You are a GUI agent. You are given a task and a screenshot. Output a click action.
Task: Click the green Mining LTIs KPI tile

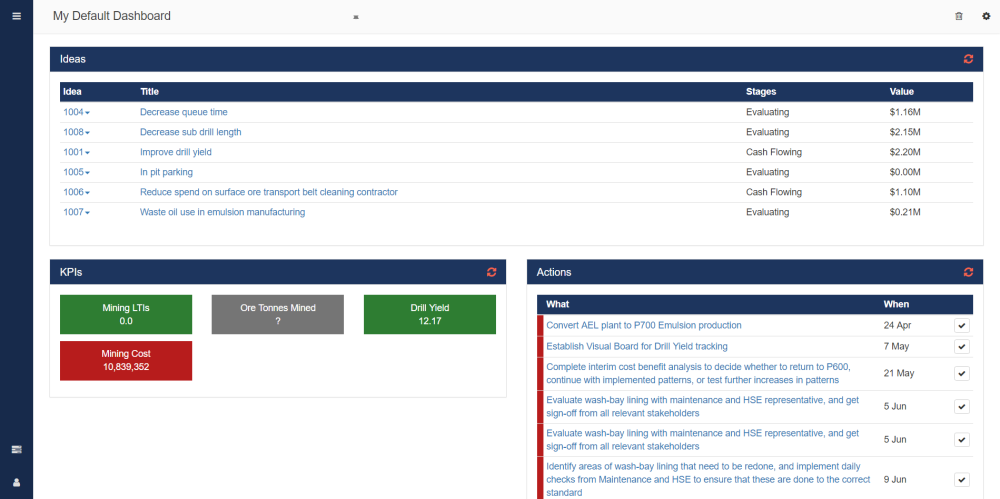coord(126,315)
